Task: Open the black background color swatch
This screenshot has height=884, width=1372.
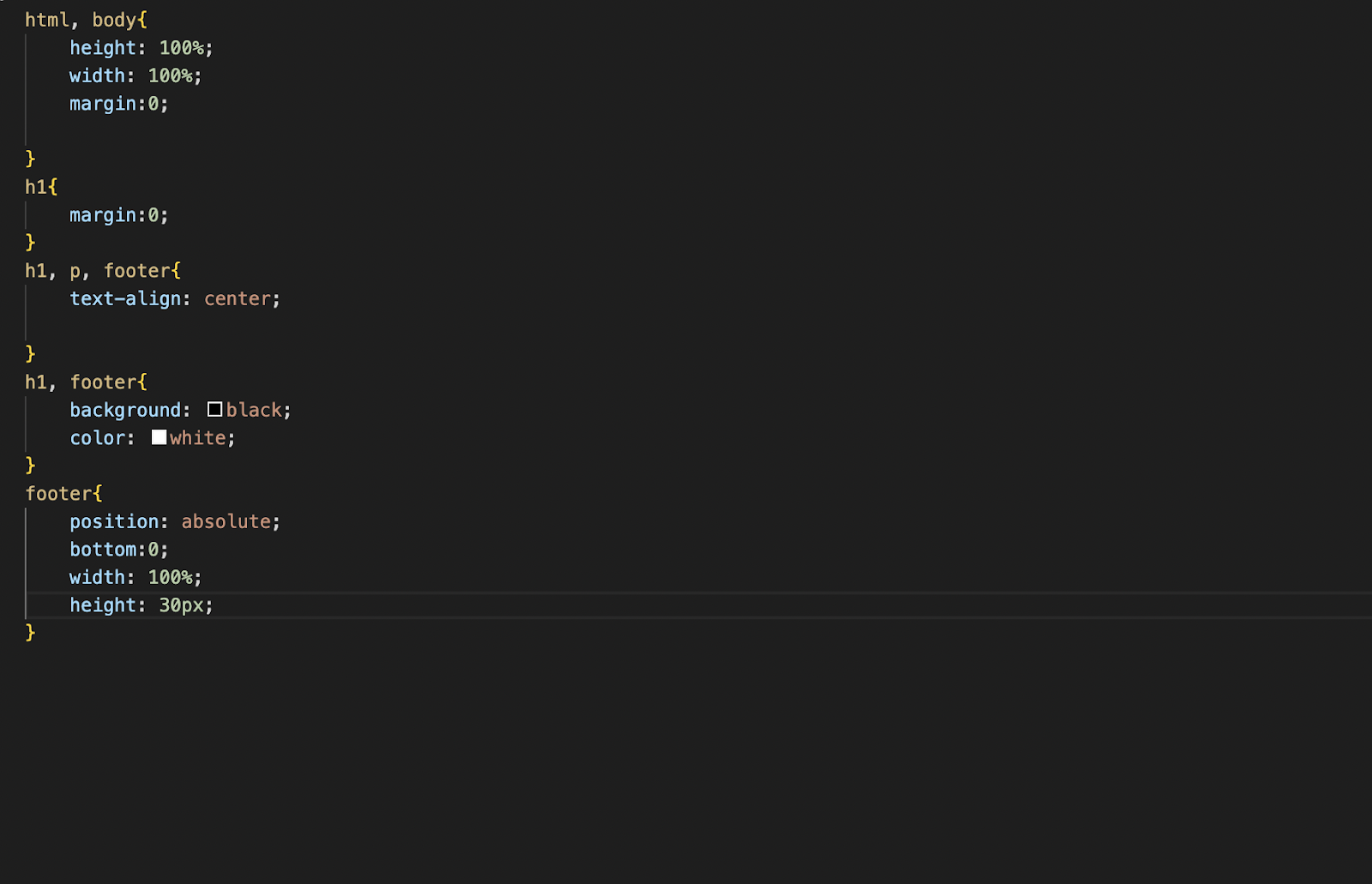Action: pos(215,410)
